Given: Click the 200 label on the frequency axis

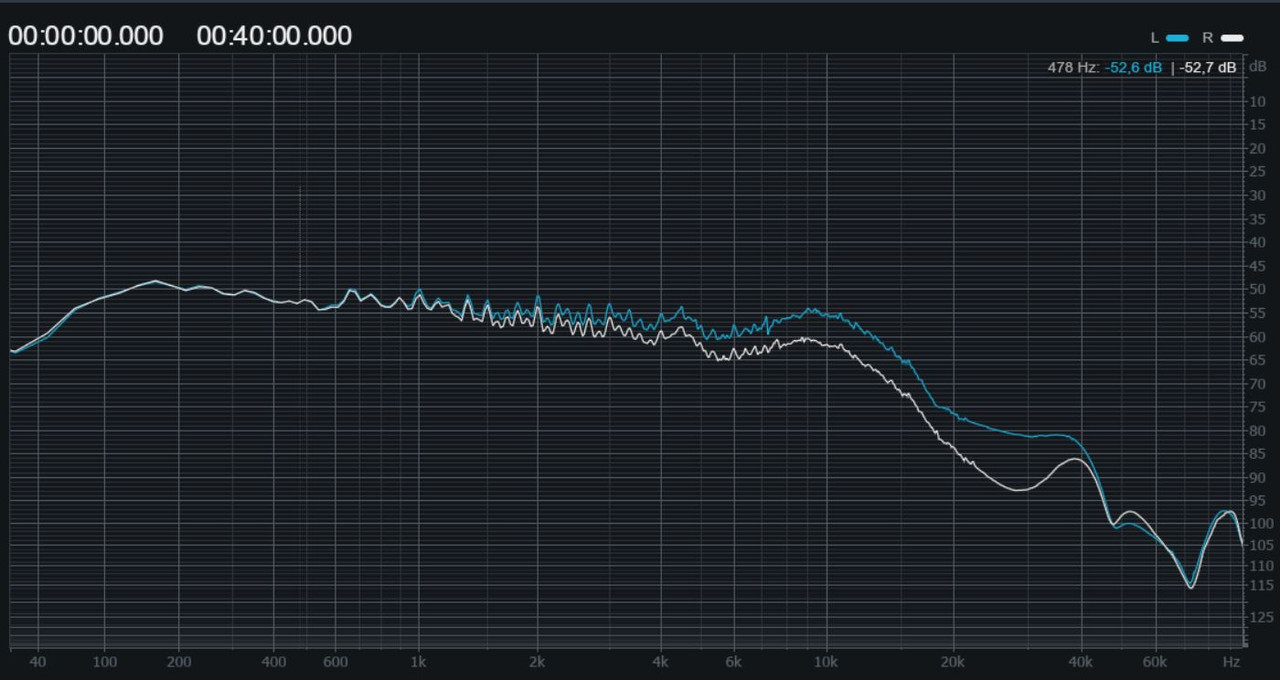Looking at the screenshot, I should click(x=179, y=662).
